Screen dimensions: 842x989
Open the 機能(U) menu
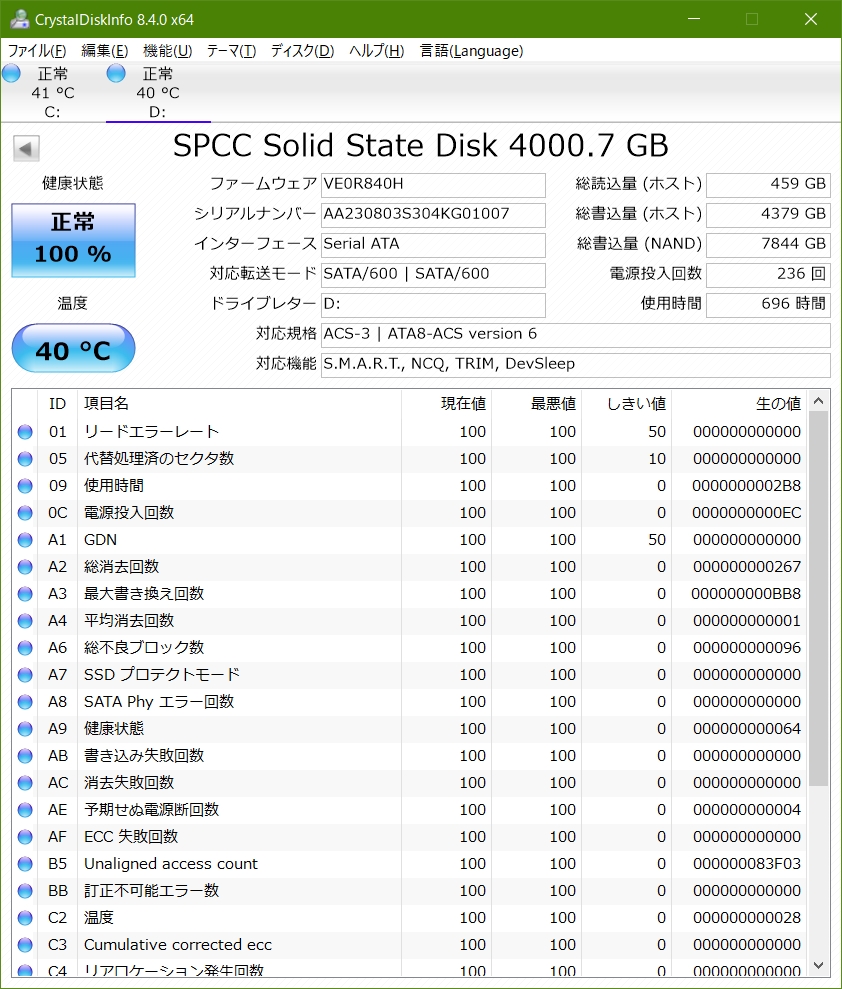point(167,51)
